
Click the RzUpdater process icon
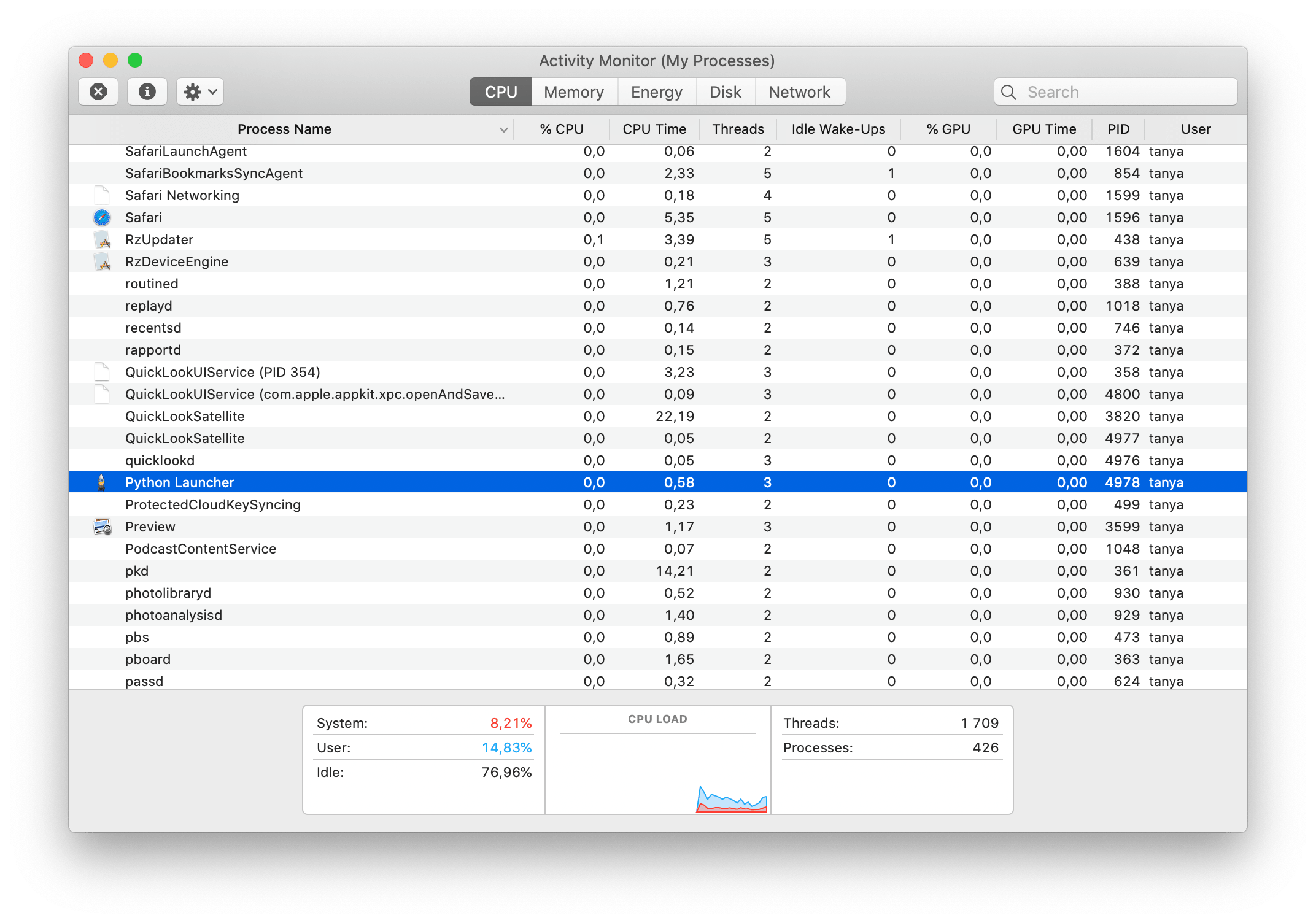click(102, 239)
